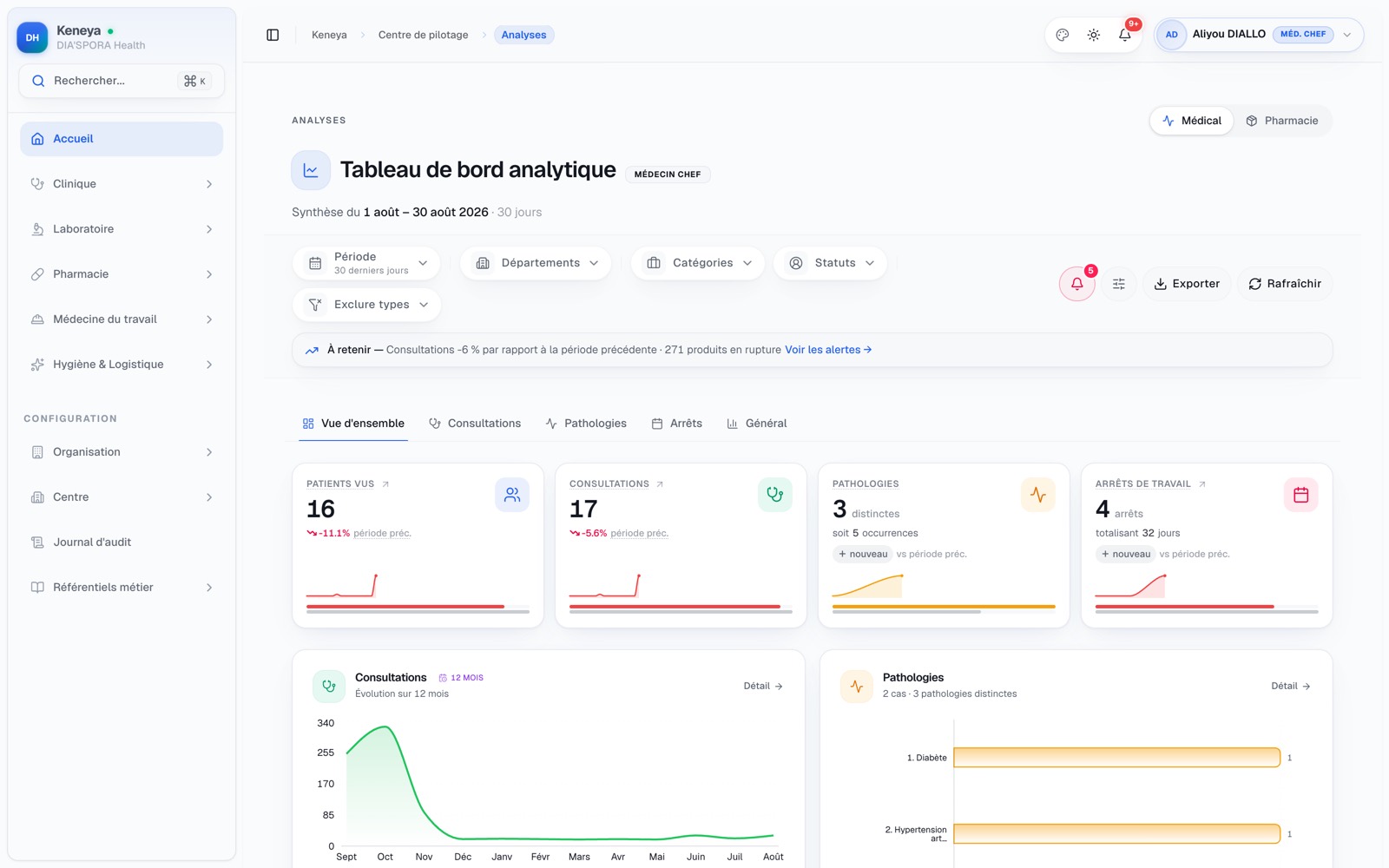The width and height of the screenshot is (1389, 868).
Task: Click the Pathologies orange progress bar
Action: 944,607
